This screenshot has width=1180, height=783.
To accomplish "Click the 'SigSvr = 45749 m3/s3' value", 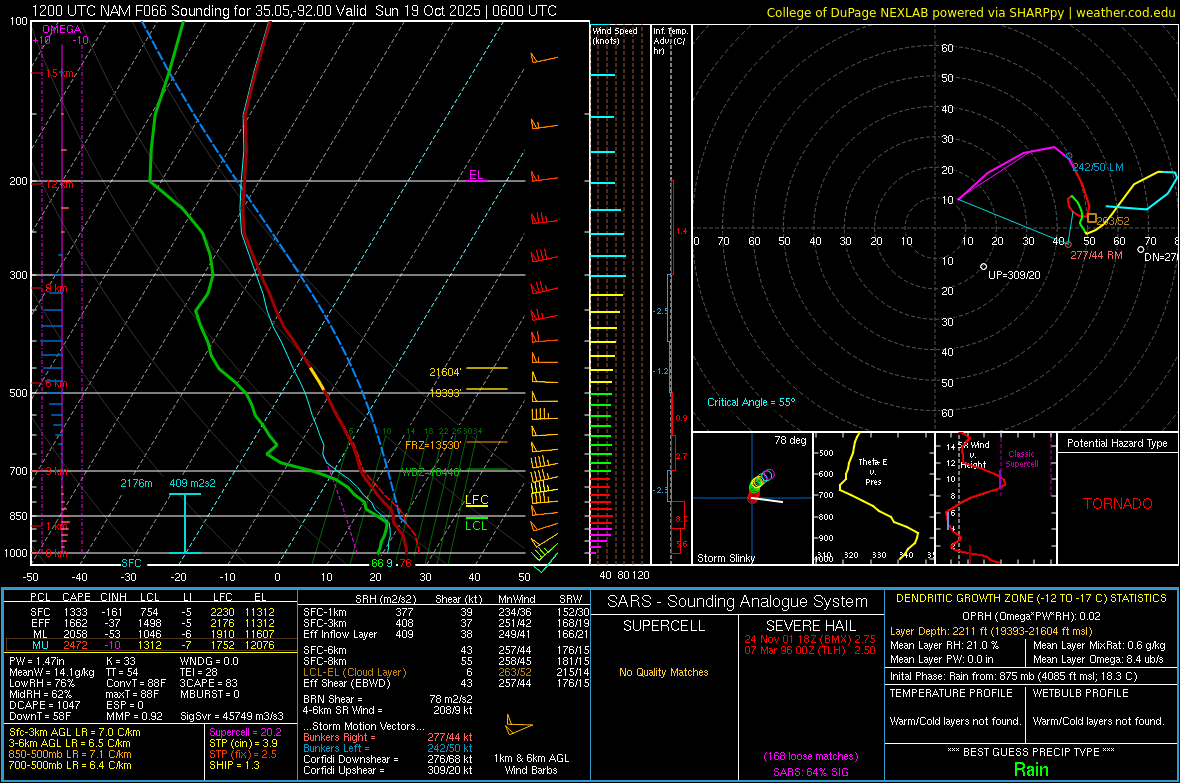I will point(232,716).
